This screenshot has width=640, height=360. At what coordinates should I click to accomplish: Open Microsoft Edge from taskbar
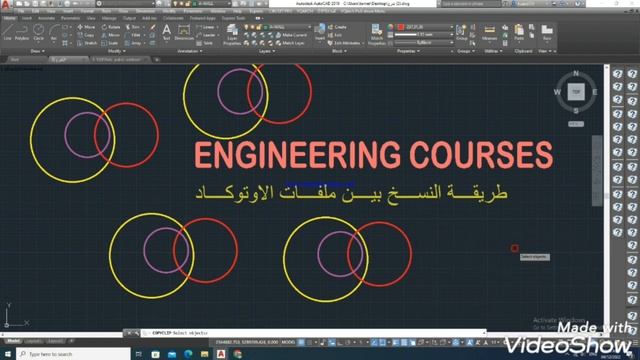pos(188,354)
